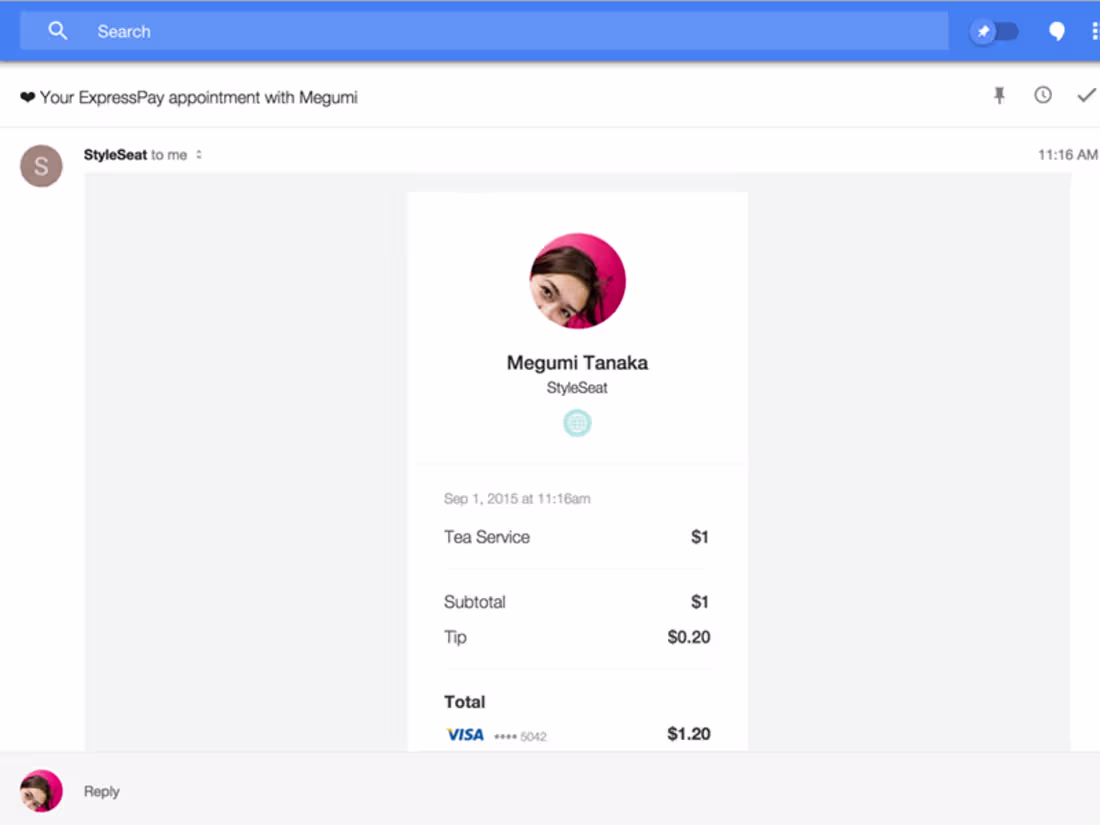Click the receipt date 'Sep 1, 2015 at 11:16am'

[517, 499]
